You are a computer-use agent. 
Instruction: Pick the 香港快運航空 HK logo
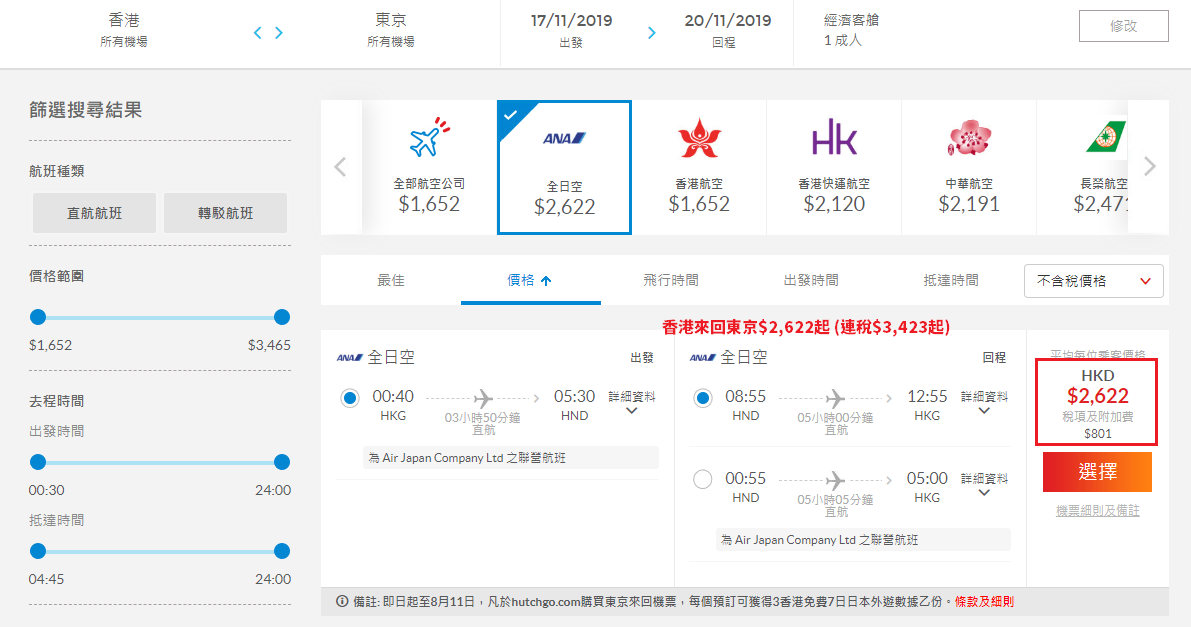[834, 138]
